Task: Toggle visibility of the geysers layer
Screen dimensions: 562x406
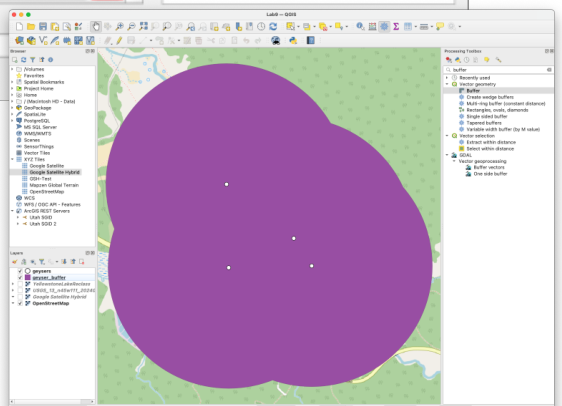Action: tap(20, 271)
